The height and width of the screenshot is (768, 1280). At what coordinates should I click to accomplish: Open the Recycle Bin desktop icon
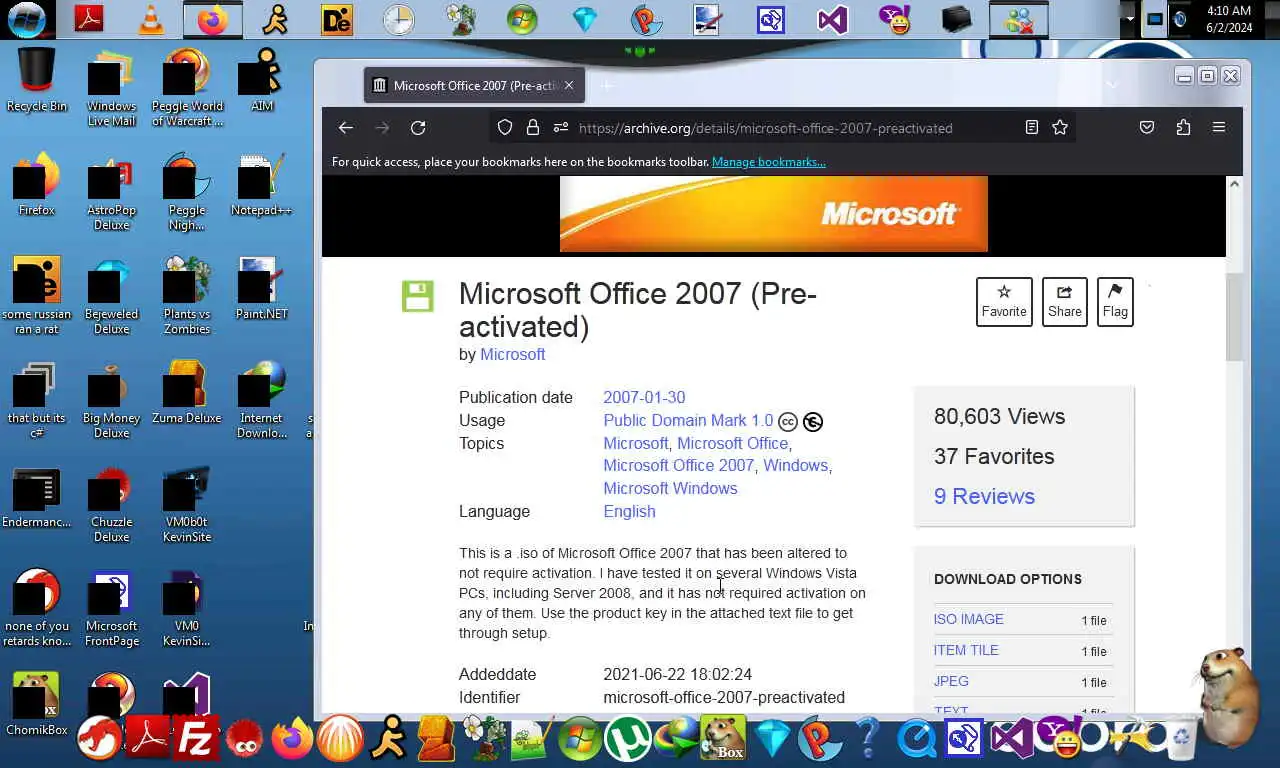tap(37, 80)
